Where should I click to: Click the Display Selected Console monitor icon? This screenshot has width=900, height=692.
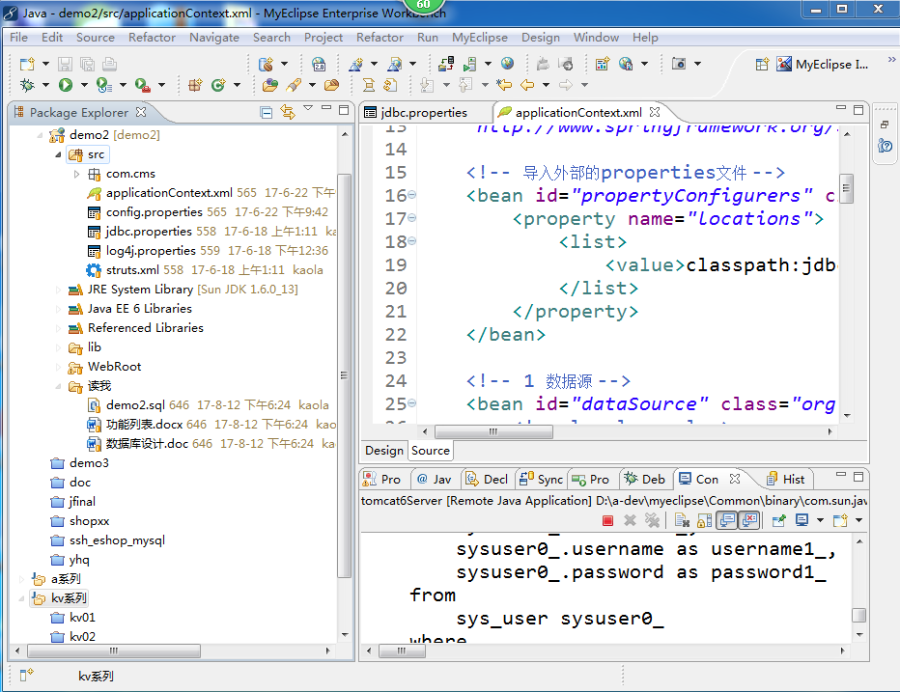click(802, 520)
